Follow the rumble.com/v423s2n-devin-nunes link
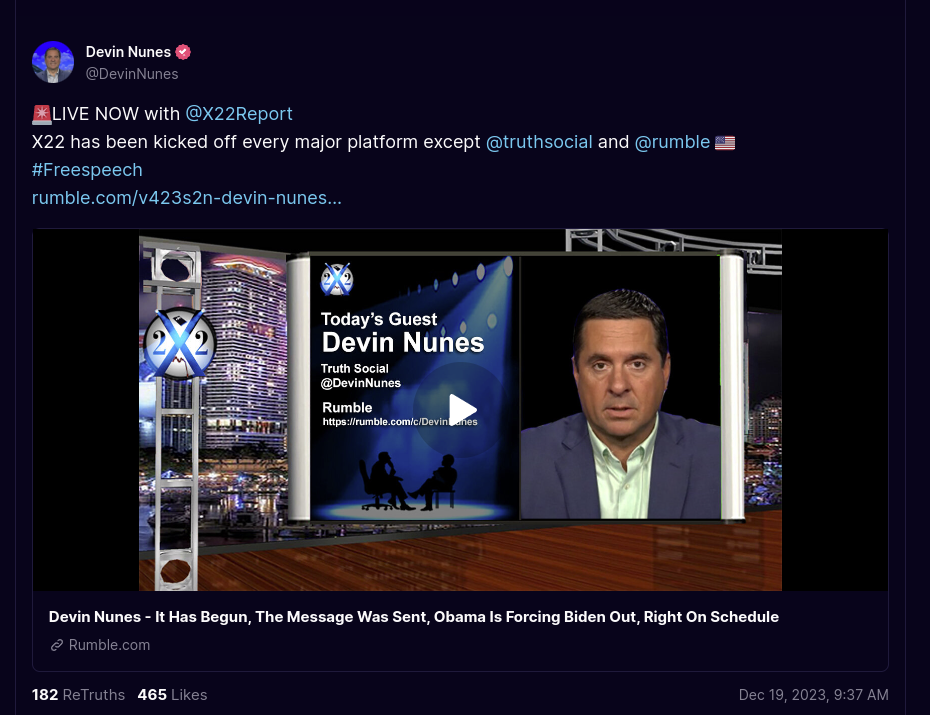This screenshot has height=715, width=930. pyautogui.click(x=187, y=198)
